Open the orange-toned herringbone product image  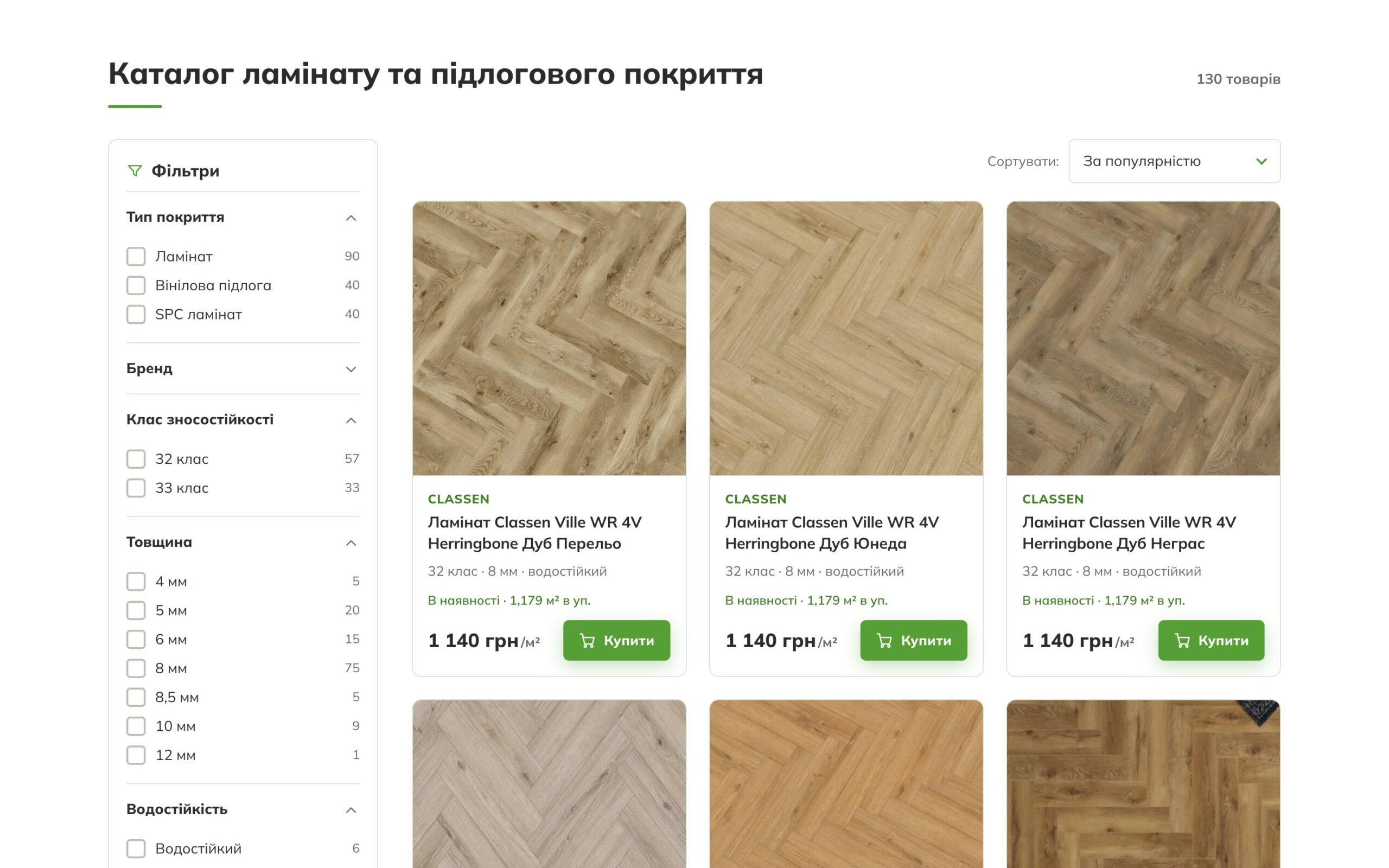[846, 783]
